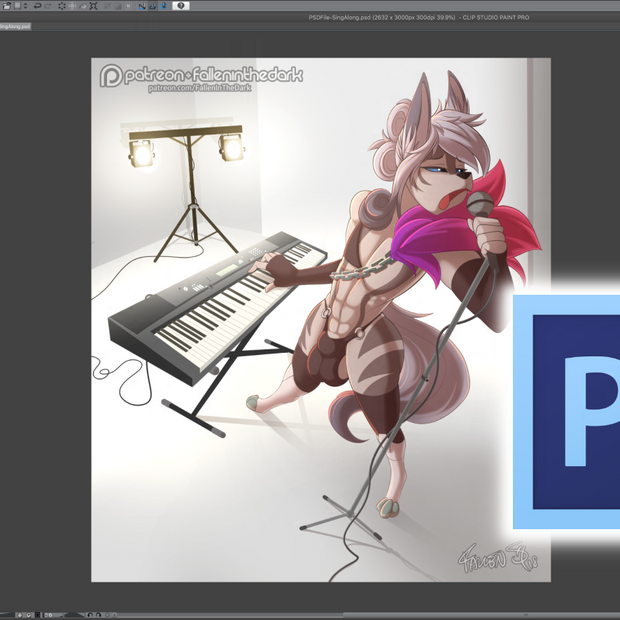Click the Clear Outside Selection icon
This screenshot has height=620, width=620.
coord(72,6)
